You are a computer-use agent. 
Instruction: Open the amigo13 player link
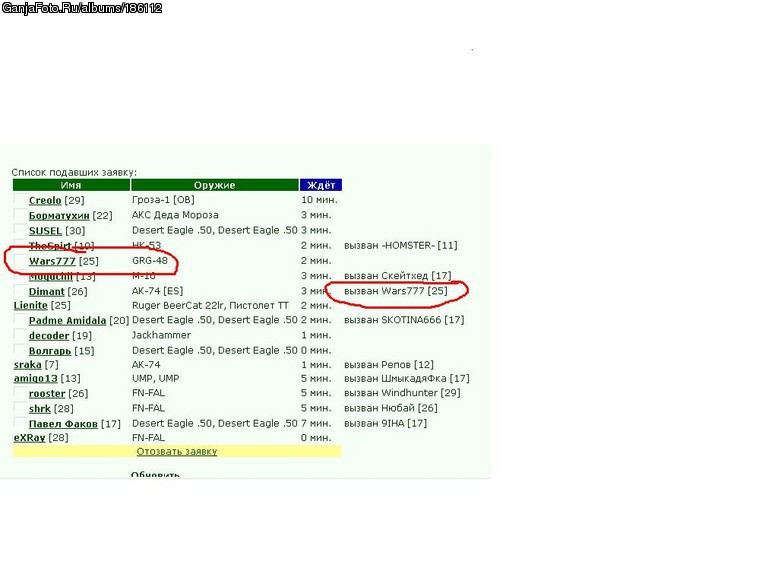(35, 379)
